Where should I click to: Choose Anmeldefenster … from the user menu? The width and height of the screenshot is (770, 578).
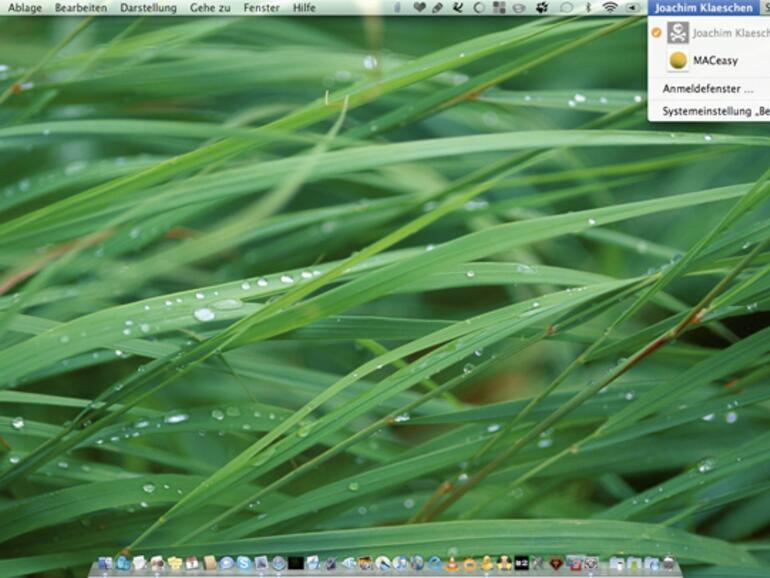(709, 89)
